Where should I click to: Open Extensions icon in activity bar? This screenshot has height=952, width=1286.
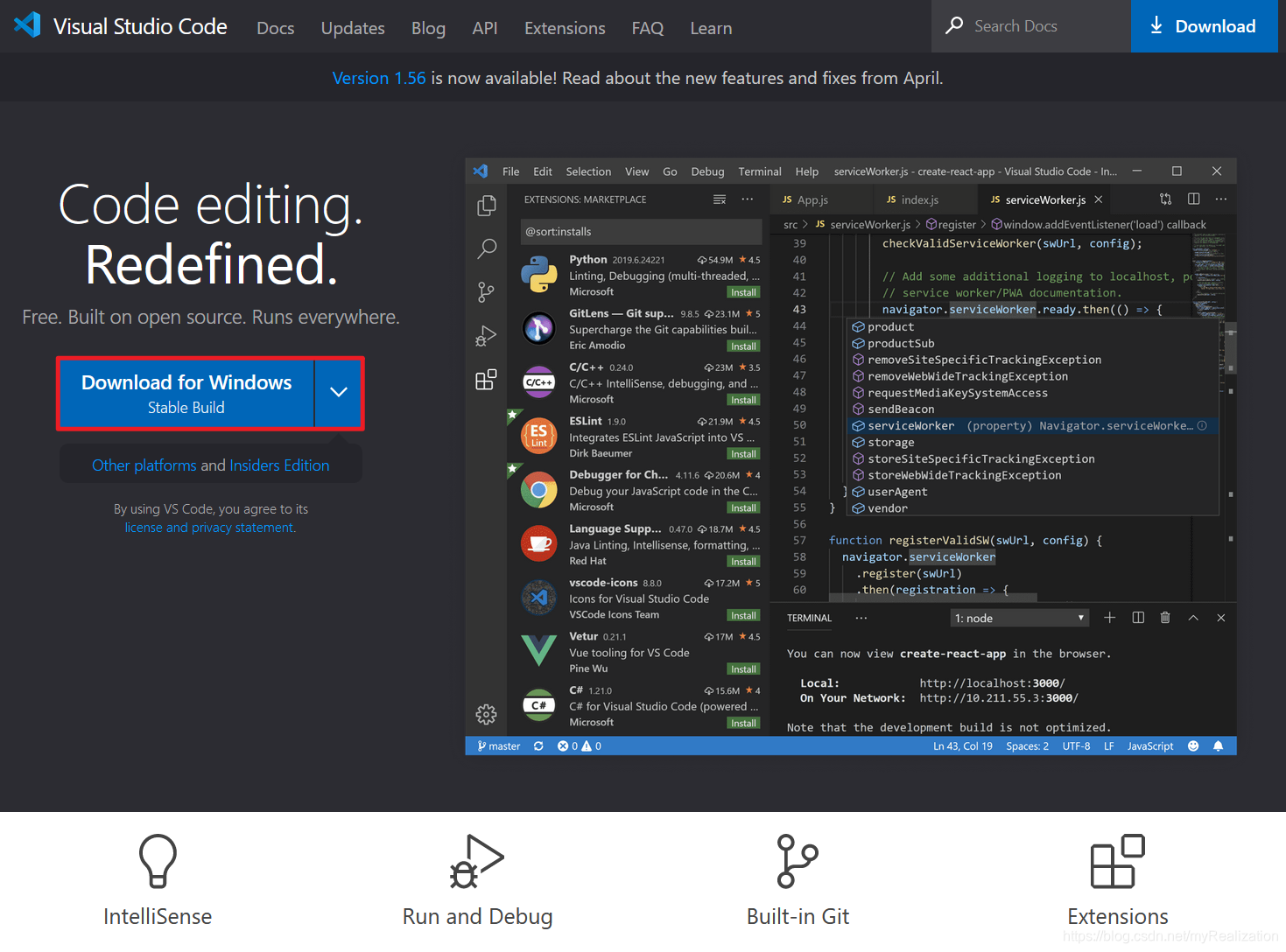(x=486, y=379)
